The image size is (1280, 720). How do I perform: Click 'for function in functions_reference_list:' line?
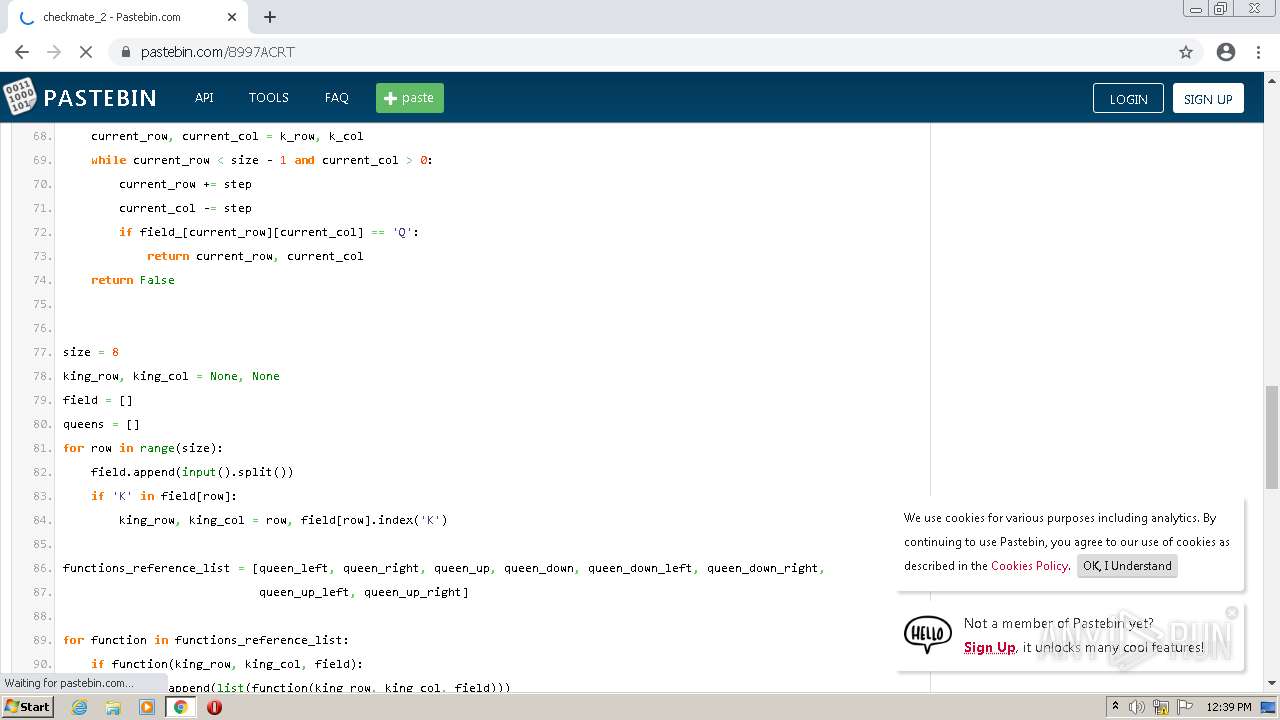(206, 640)
